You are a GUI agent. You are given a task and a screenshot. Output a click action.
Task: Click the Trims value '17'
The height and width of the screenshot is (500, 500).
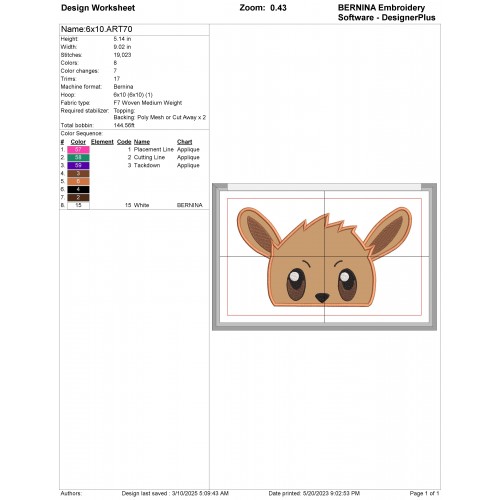pos(117,79)
